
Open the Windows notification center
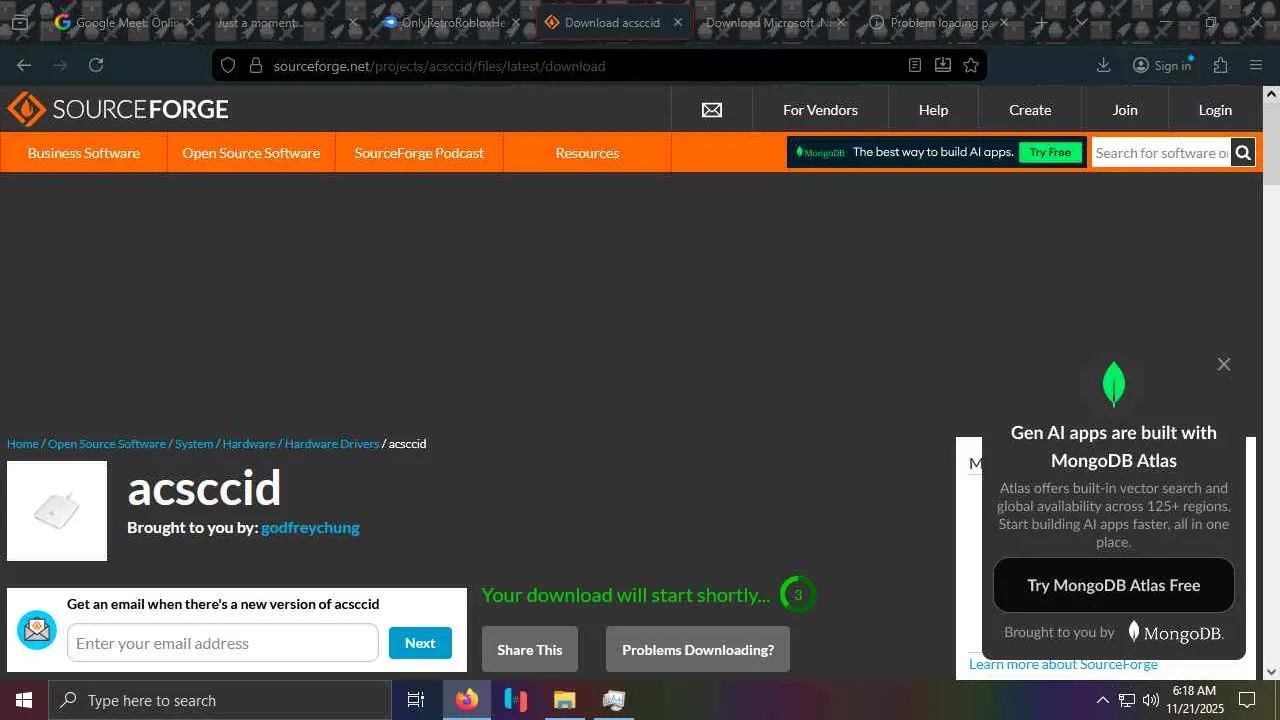1247,700
